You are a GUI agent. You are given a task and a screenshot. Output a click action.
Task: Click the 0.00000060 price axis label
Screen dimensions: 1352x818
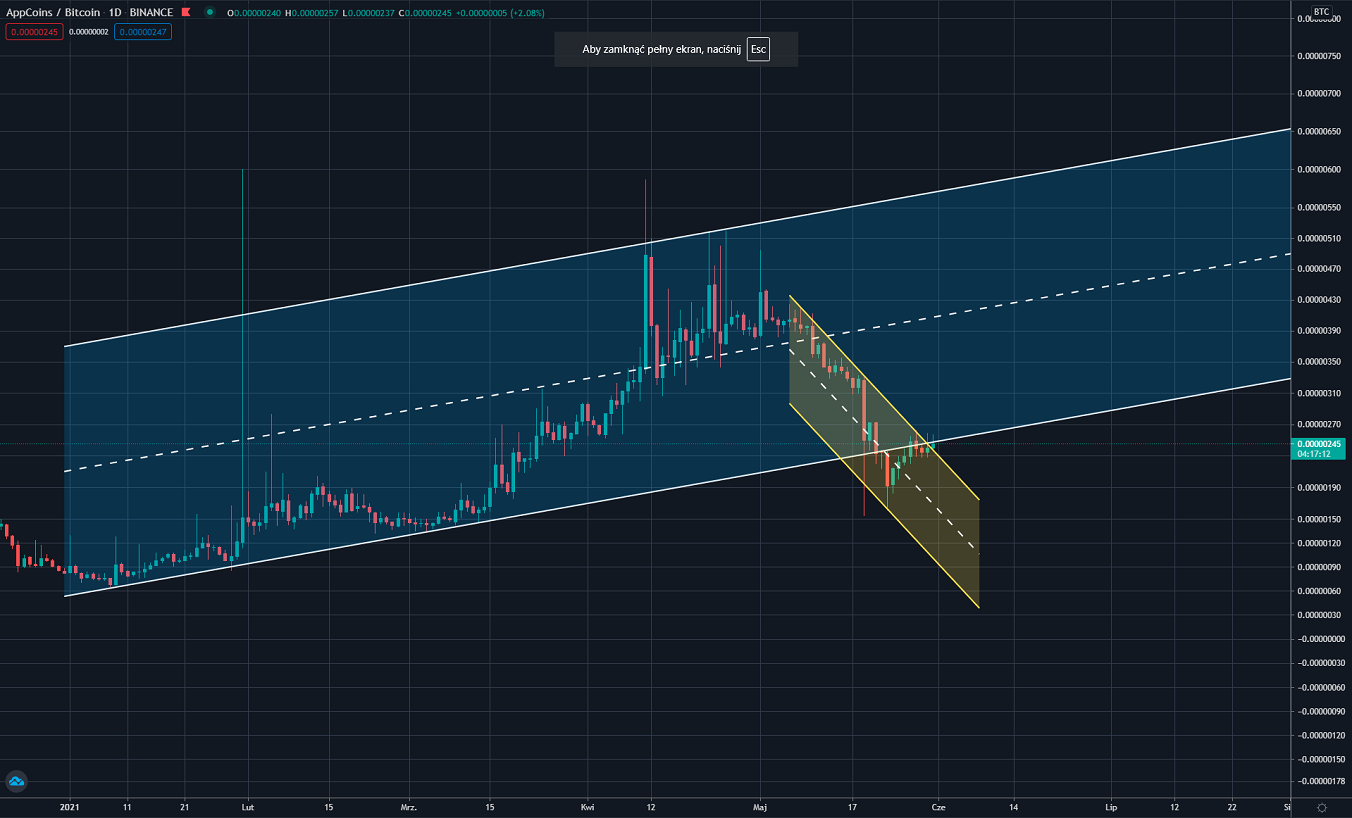[x=1317, y=591]
